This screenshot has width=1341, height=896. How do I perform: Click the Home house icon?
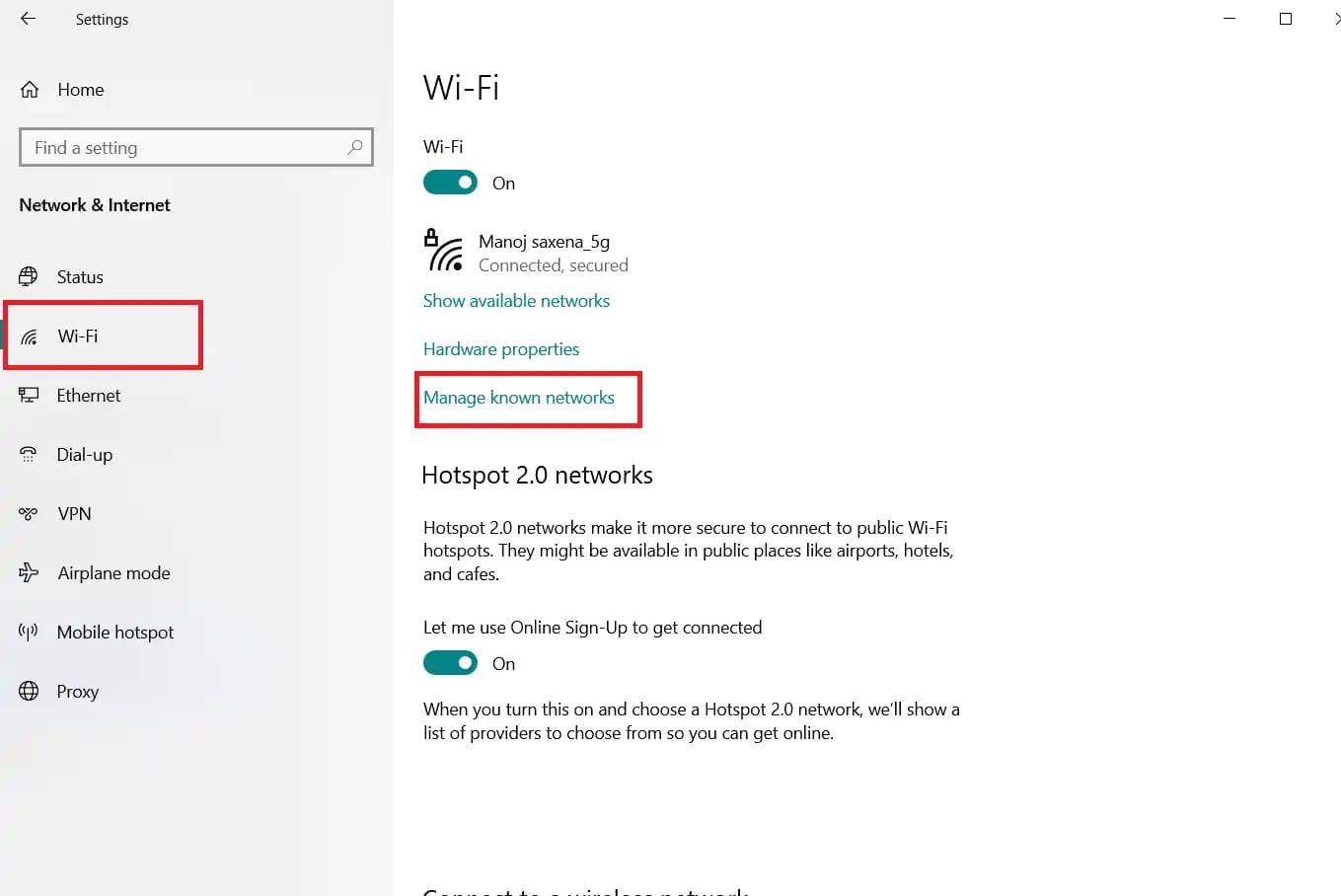(x=30, y=90)
